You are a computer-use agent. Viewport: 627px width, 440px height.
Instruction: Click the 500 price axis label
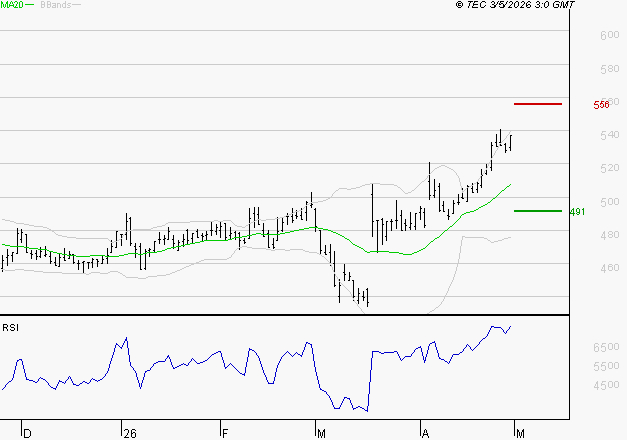pyautogui.click(x=610, y=202)
